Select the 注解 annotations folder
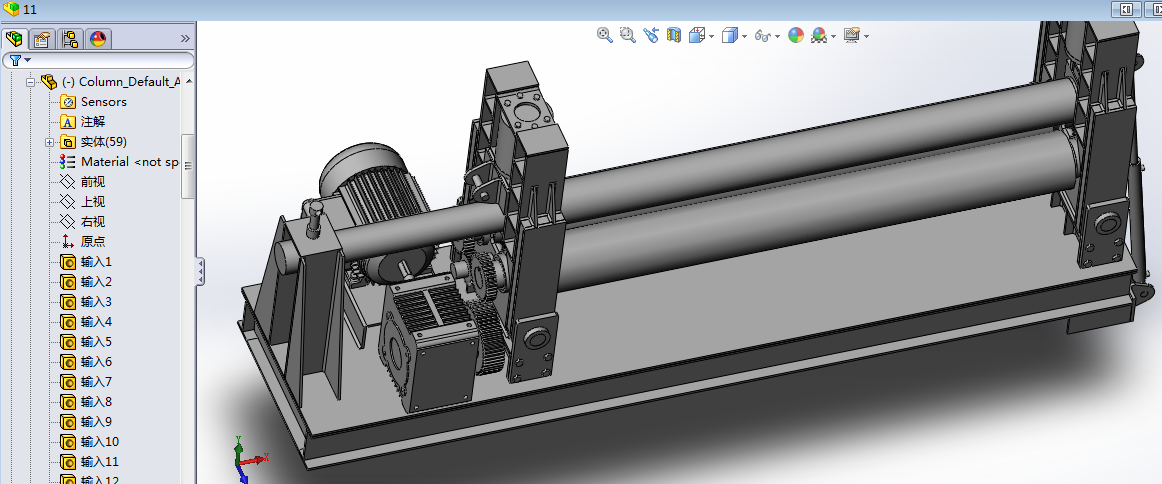1162x484 pixels. pos(83,122)
